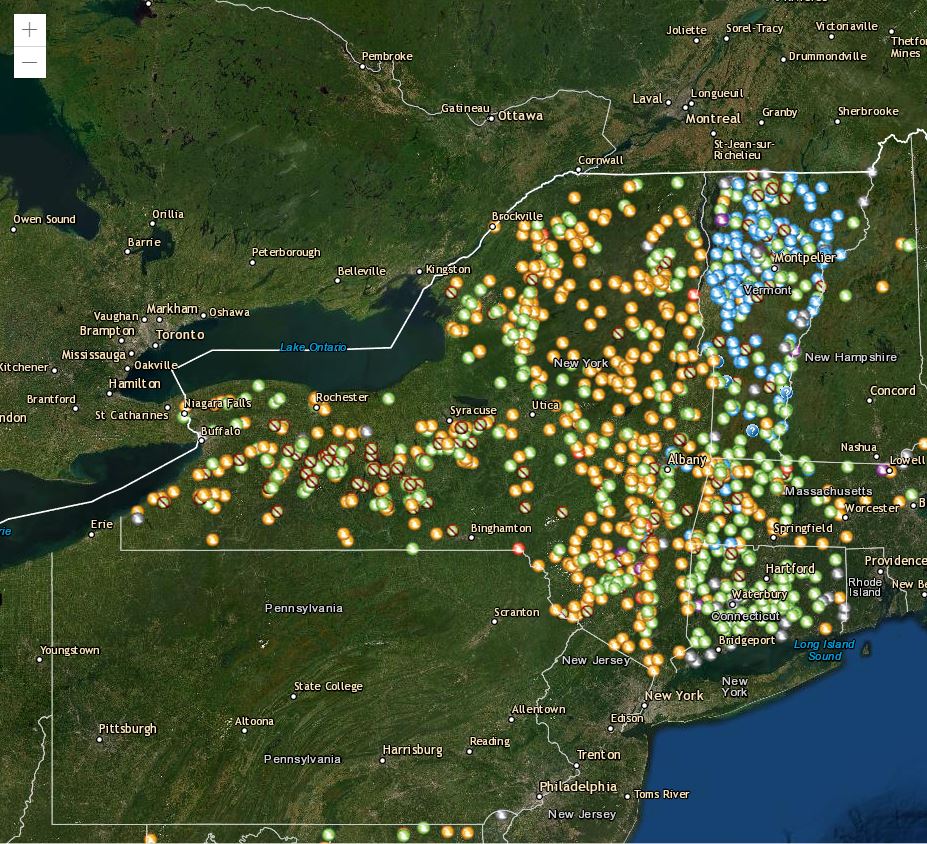Click the green marker east of Rochester
This screenshot has height=844, width=927.
(389, 398)
